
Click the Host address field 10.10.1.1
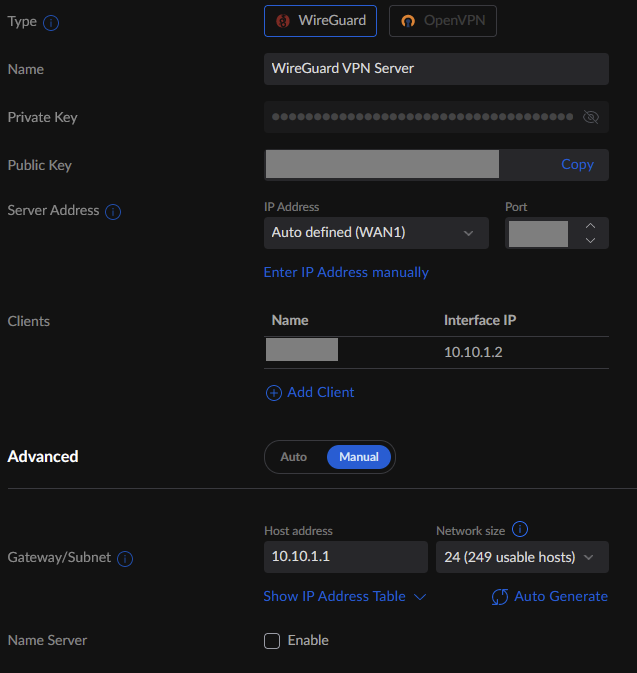(x=345, y=557)
